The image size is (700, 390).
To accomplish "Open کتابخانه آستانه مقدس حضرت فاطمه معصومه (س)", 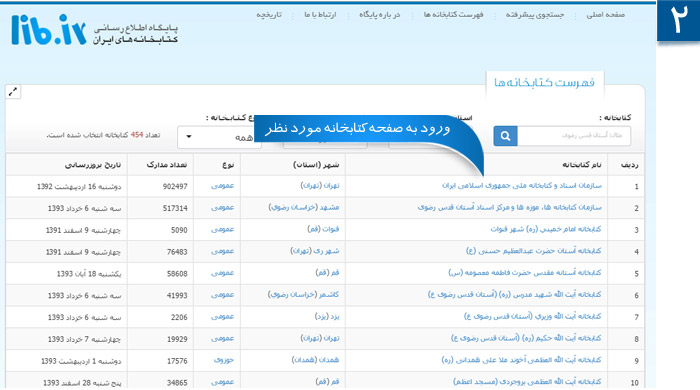I will click(525, 273).
